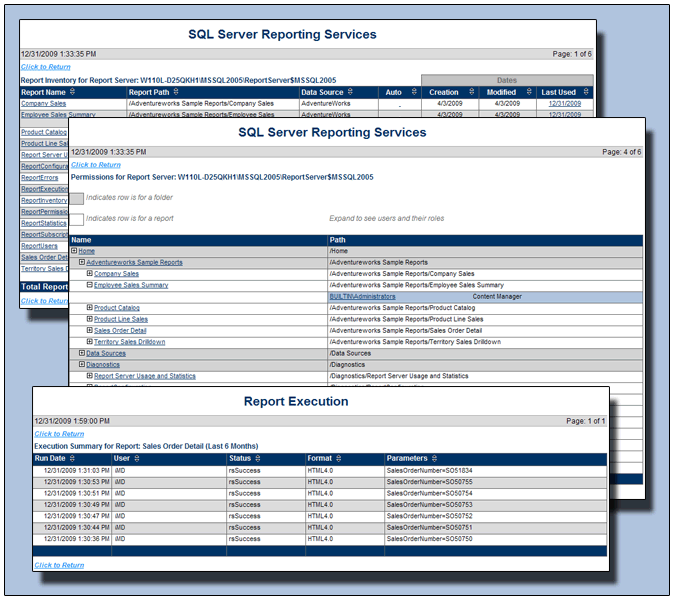Viewport: 675px width, 601px height.
Task: Collapse the Employee Sales Summary row
Action: pos(90,285)
